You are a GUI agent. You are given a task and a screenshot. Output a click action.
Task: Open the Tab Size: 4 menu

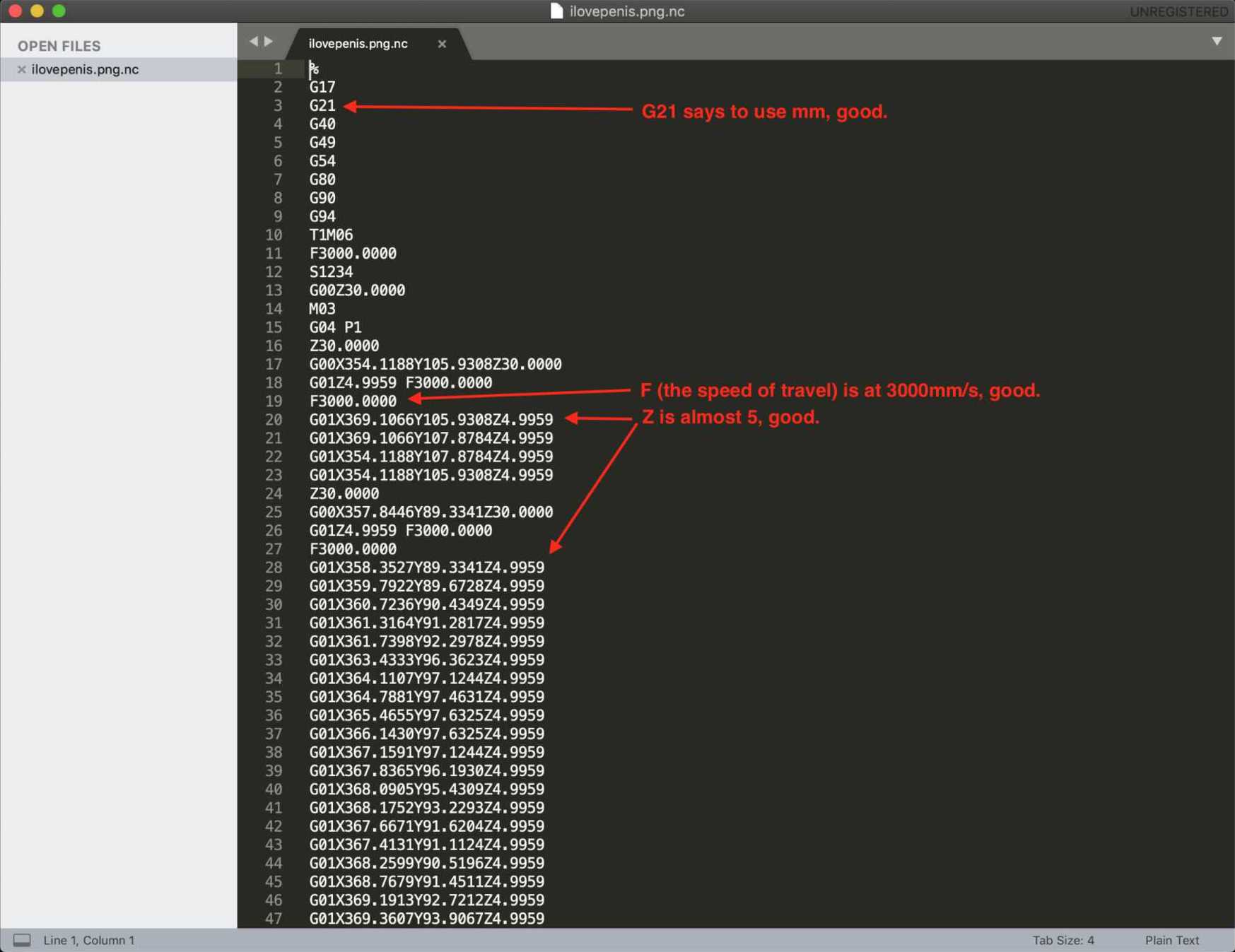point(1063,940)
